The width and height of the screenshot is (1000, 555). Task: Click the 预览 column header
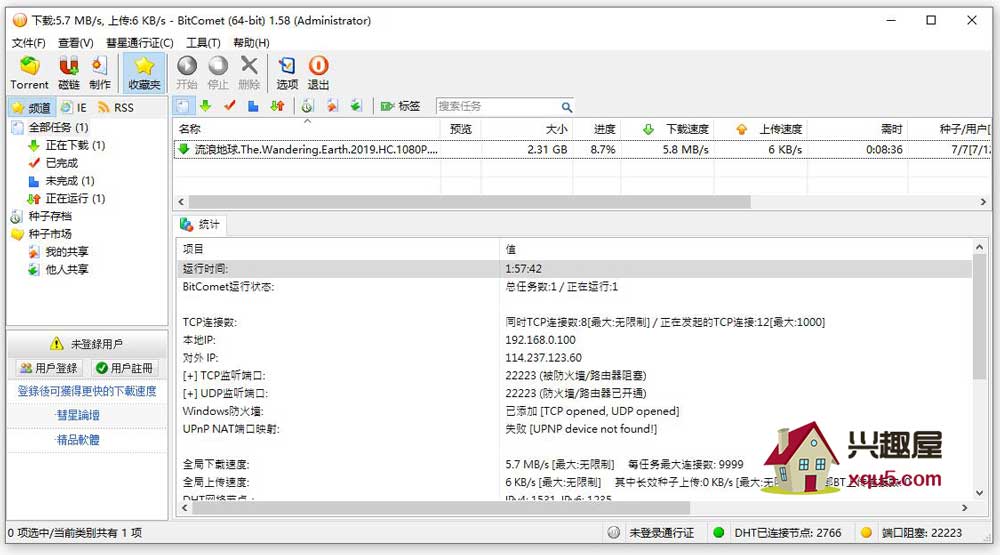point(460,129)
